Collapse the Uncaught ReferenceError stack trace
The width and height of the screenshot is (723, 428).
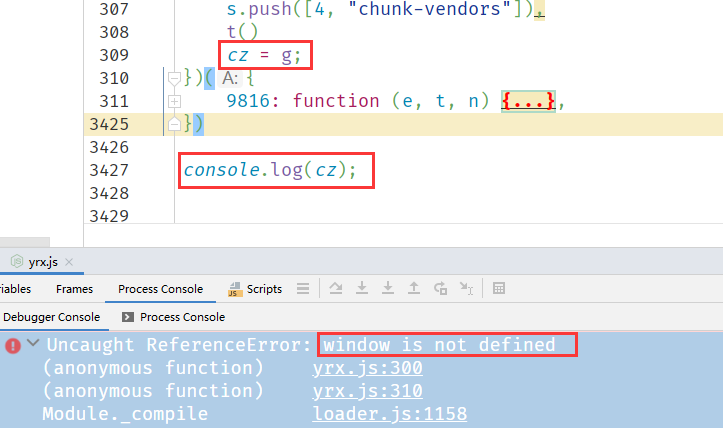(33, 345)
